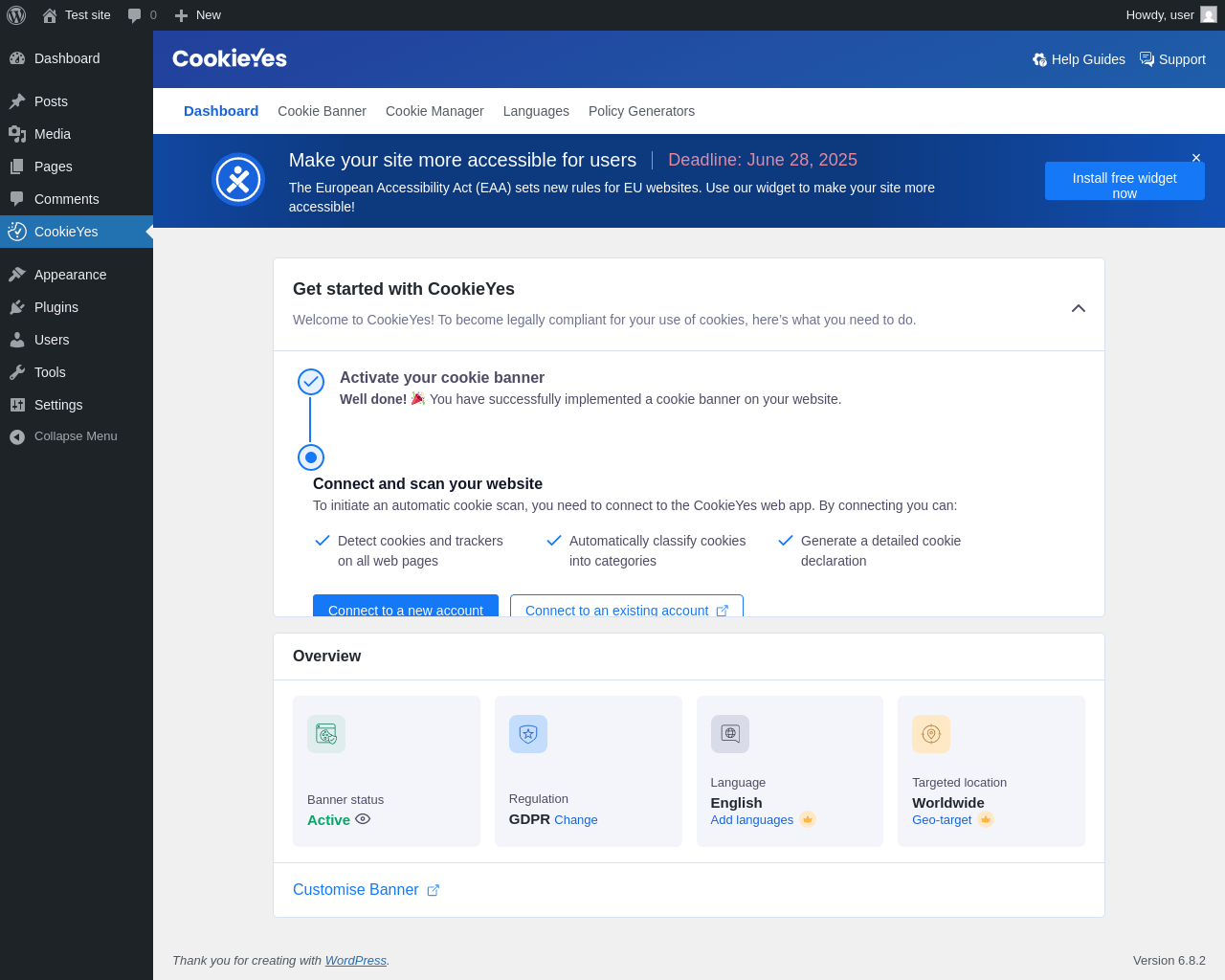1225x980 pixels.
Task: Click Change link next to GDPR
Action: (x=576, y=820)
